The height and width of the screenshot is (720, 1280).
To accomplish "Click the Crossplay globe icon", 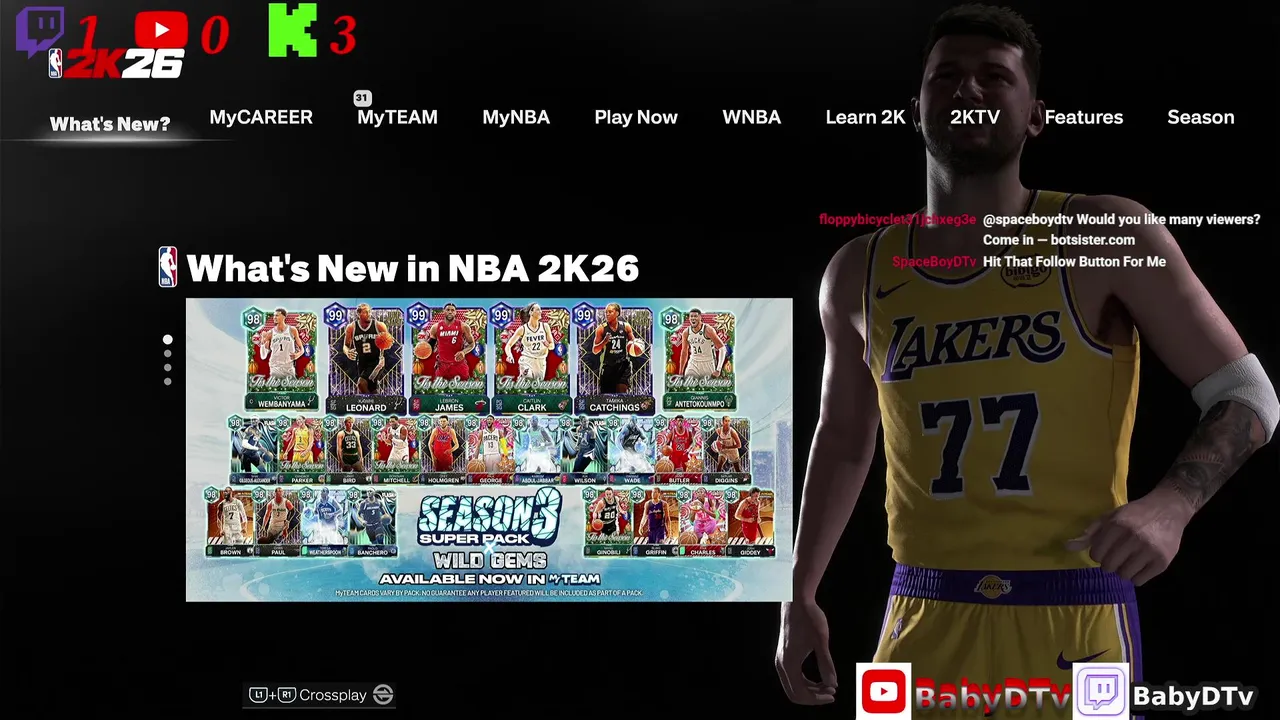I will point(383,695).
